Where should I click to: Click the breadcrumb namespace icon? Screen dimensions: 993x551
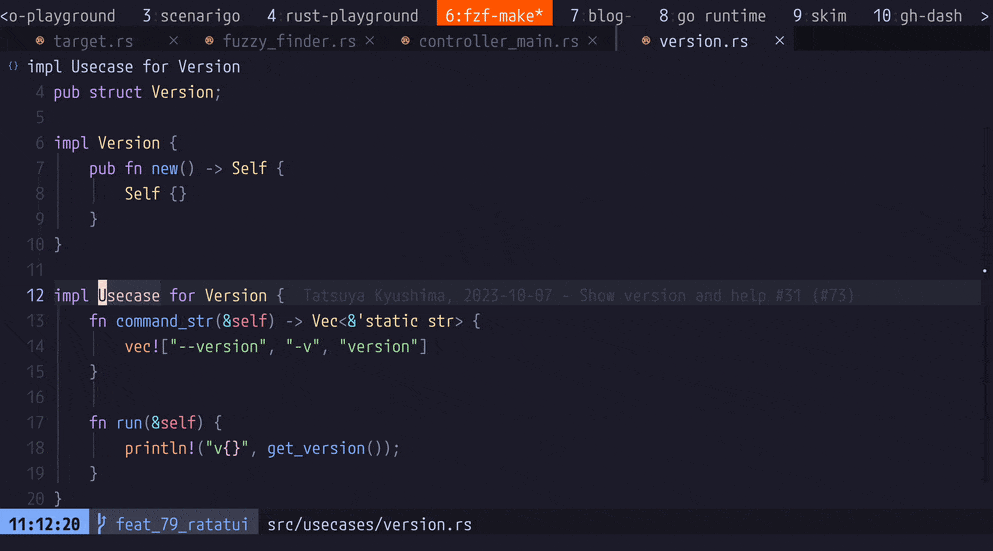13,66
